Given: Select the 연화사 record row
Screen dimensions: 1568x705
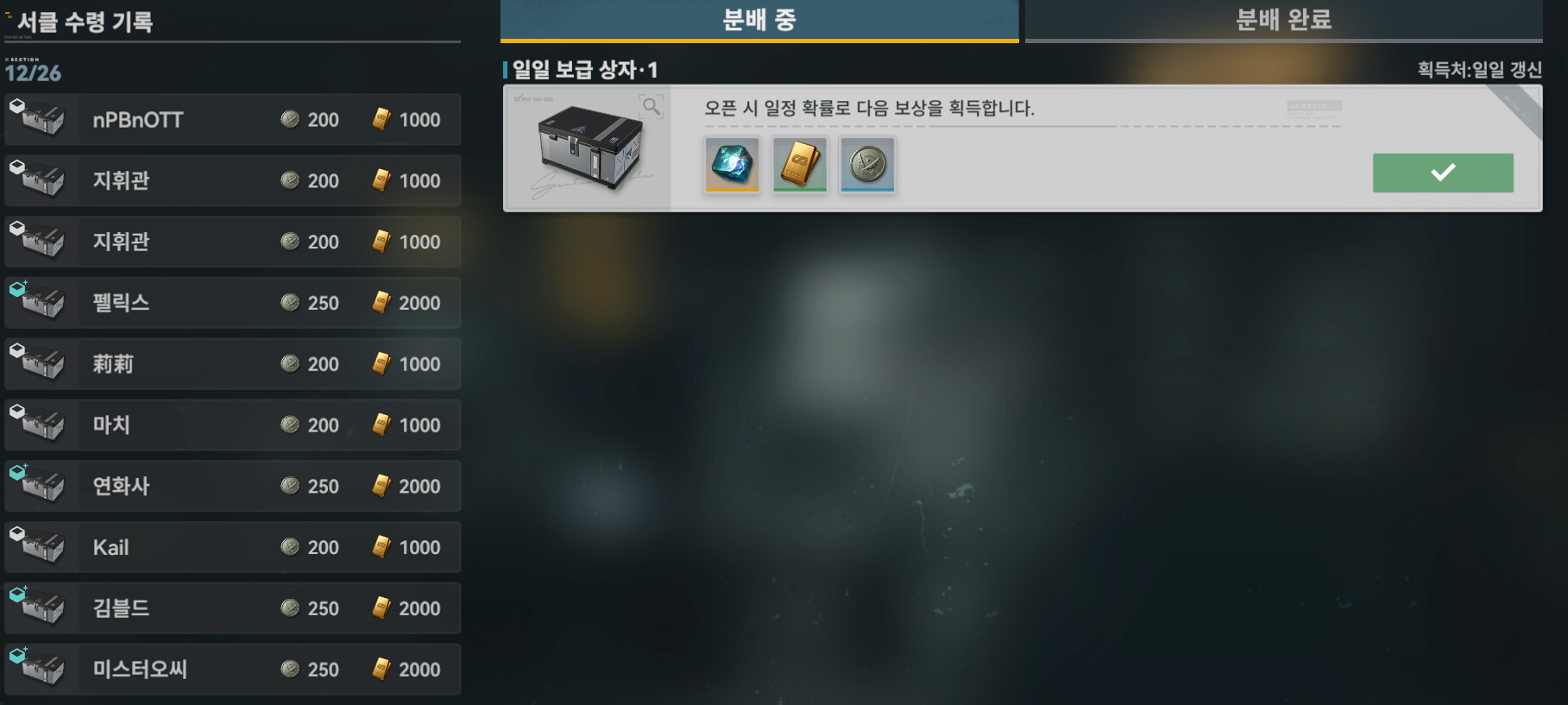Looking at the screenshot, I should (232, 486).
